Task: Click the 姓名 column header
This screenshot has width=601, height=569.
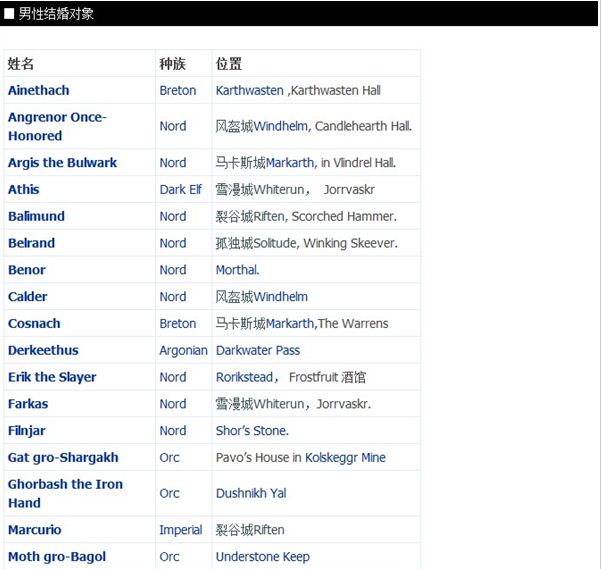Action: point(21,64)
